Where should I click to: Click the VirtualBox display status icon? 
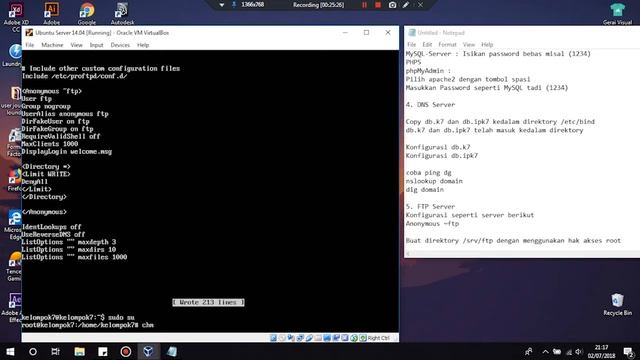(x=327, y=338)
